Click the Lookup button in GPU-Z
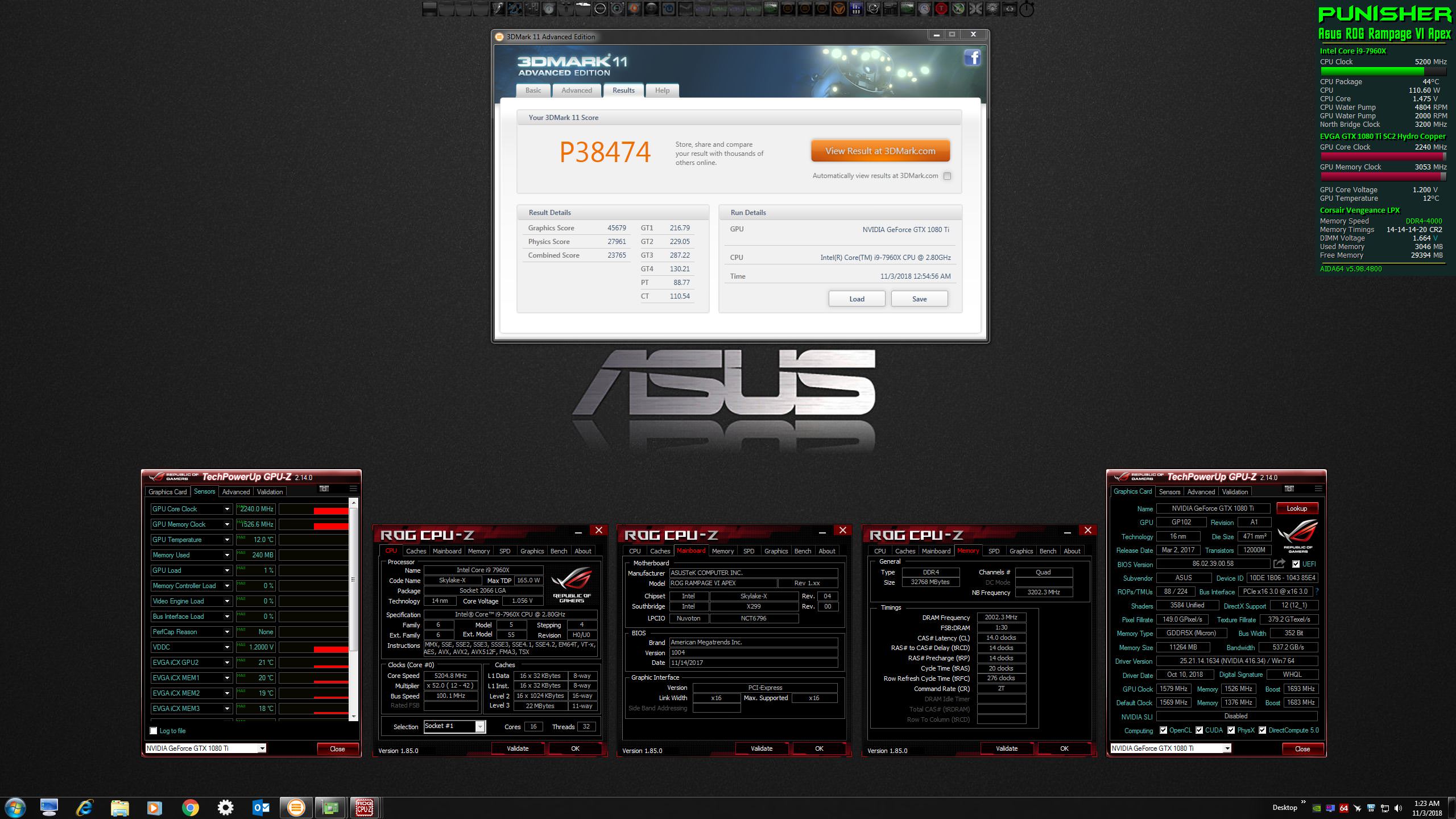The height and width of the screenshot is (819, 1456). [x=1297, y=508]
